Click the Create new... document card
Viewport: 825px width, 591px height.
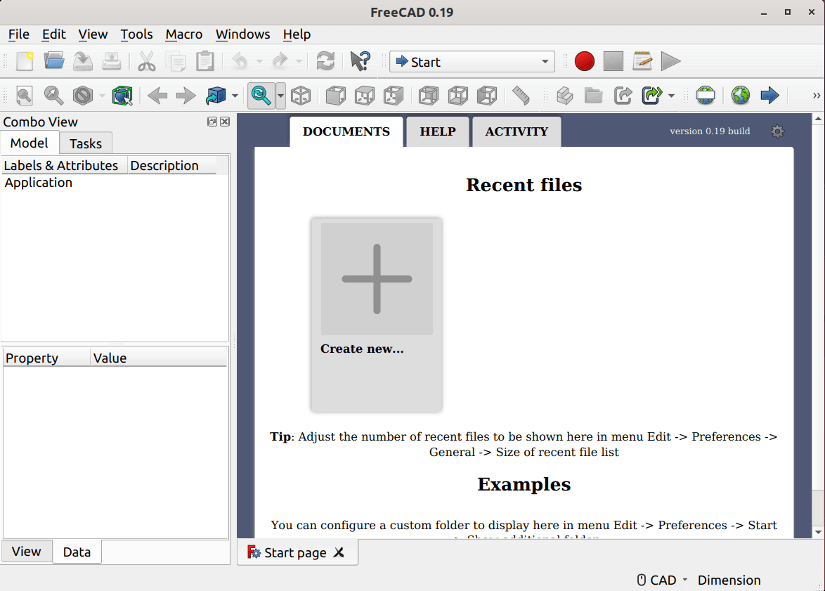(376, 314)
